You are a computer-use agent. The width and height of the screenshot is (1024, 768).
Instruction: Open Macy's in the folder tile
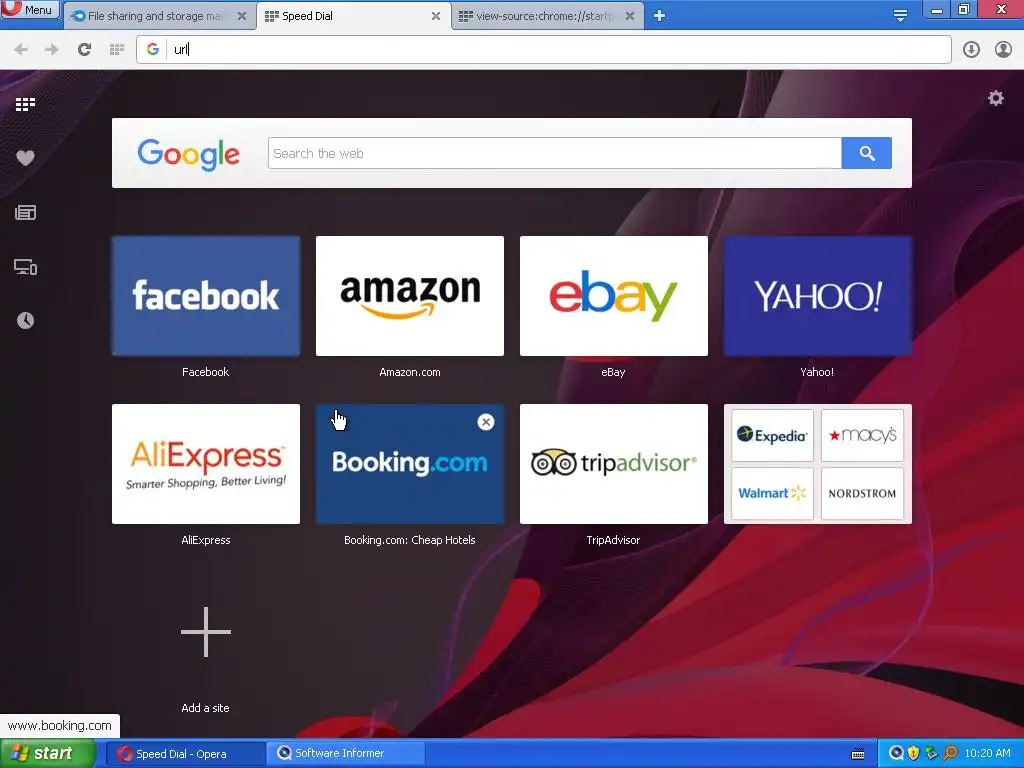point(862,436)
